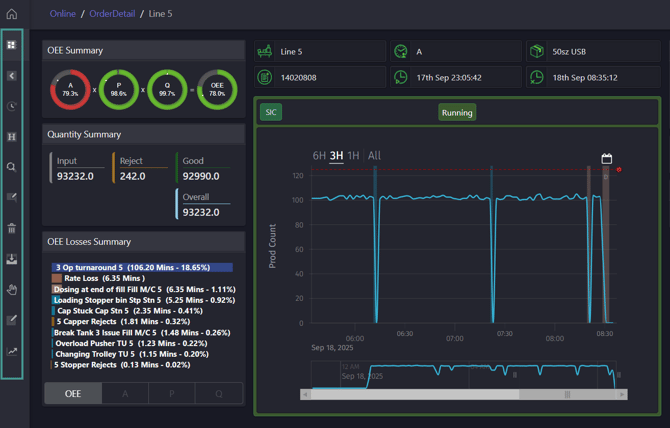Open the OrderDetail breadcrumb link
670x428 pixels.
[x=112, y=14]
